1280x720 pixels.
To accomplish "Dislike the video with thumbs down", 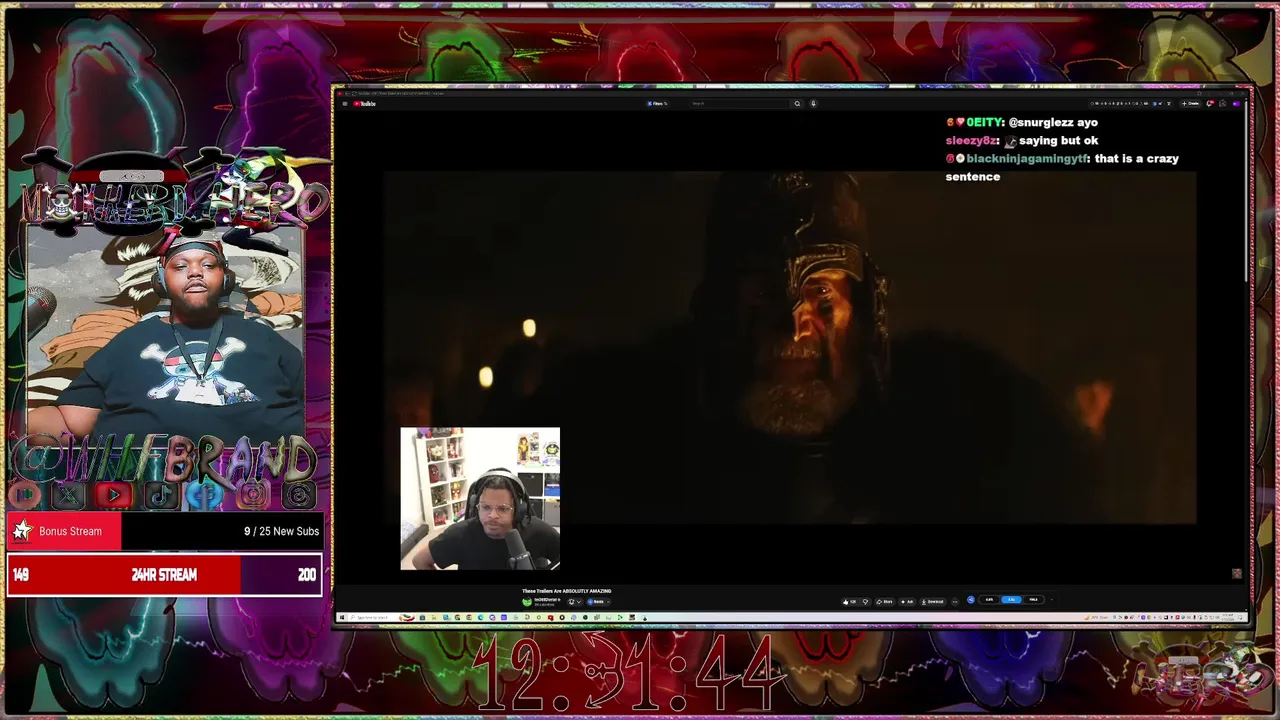I will point(866,601).
